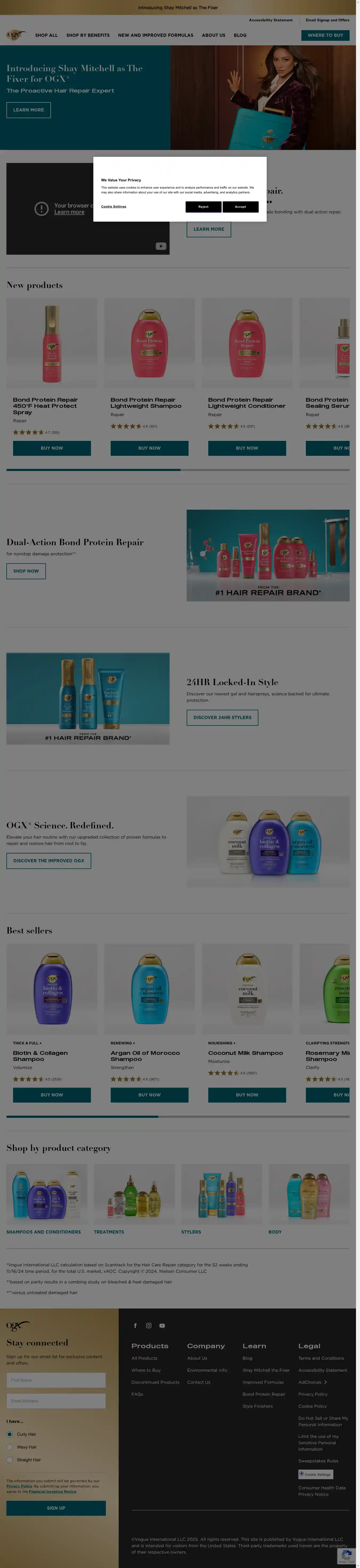Open New and Improved Formulas menu item
The width and height of the screenshot is (360, 1568).
(x=156, y=35)
